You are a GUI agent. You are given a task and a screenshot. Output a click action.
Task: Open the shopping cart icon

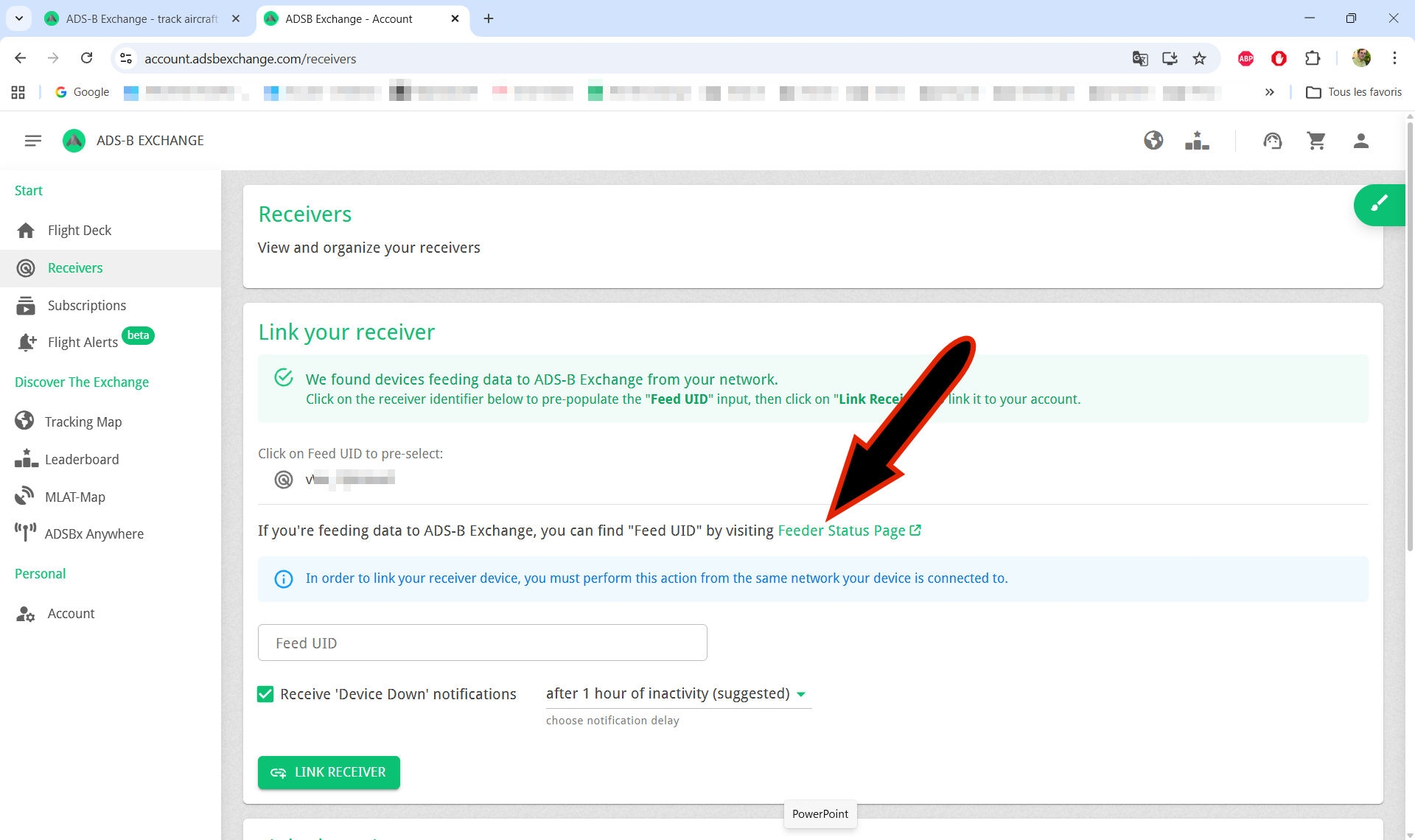tap(1316, 140)
